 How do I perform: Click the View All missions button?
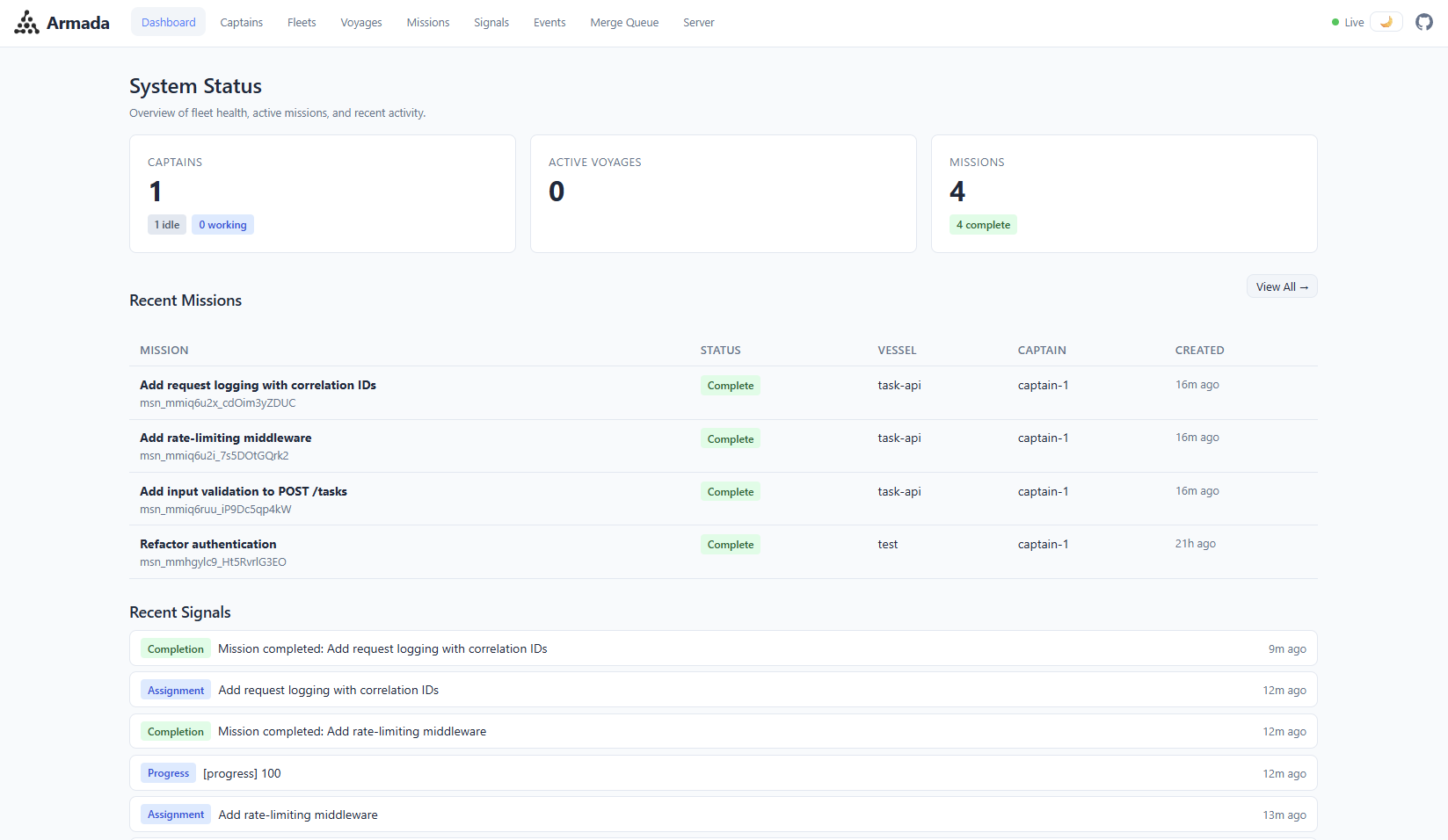[1281, 286]
